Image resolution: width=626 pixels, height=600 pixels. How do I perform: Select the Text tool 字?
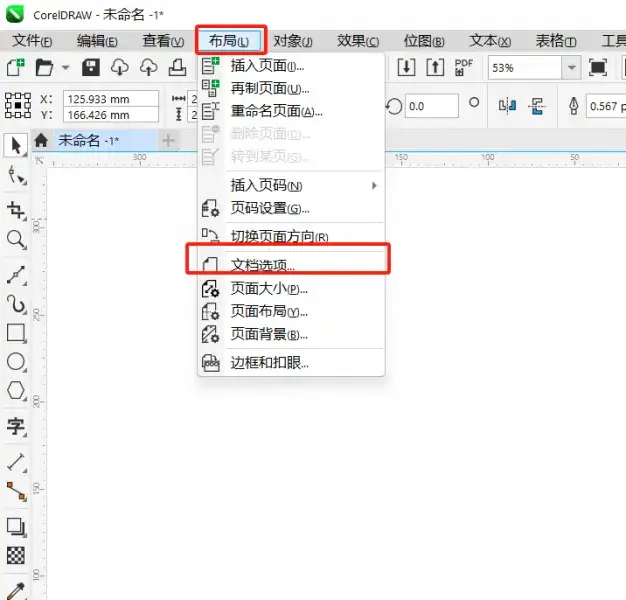[16, 426]
